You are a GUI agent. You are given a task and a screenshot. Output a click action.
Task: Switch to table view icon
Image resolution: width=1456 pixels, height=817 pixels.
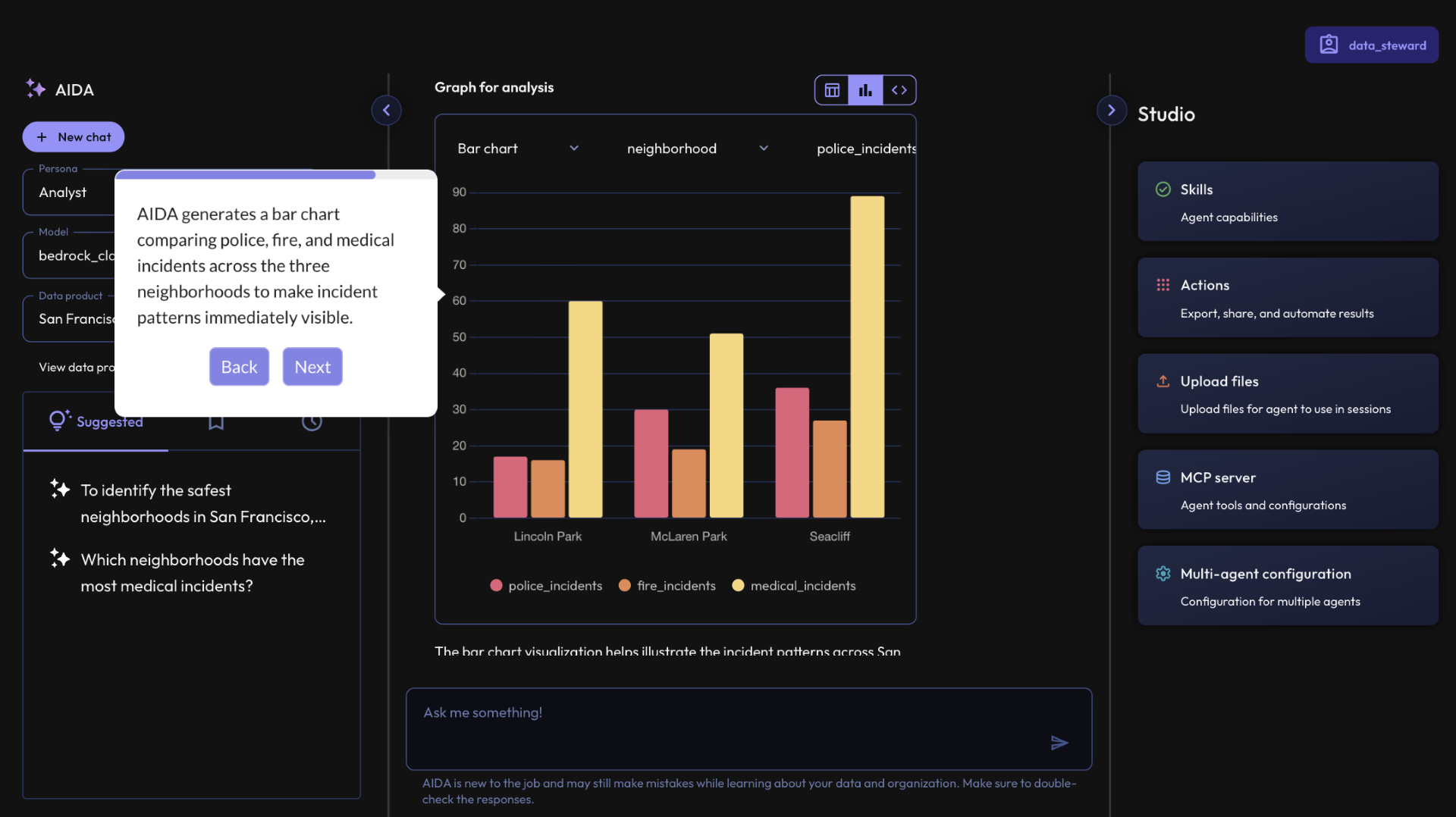click(832, 90)
